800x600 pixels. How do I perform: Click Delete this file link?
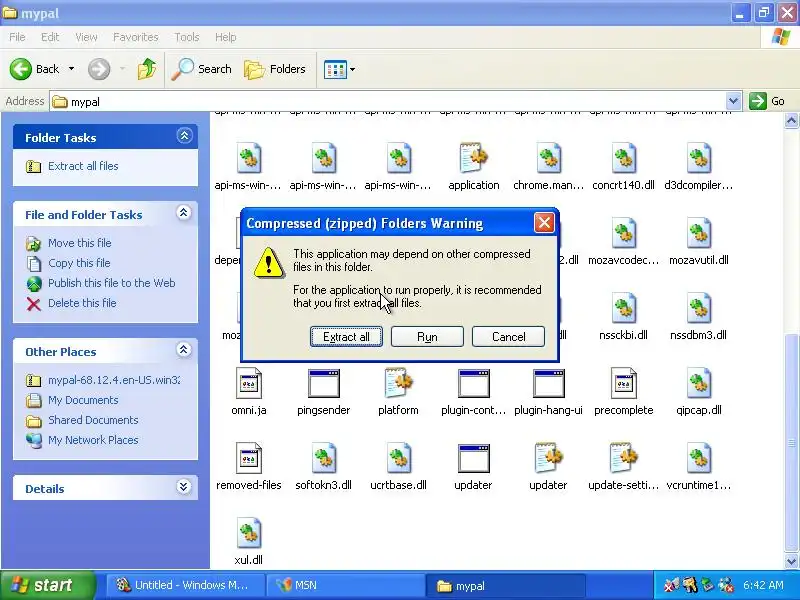(x=82, y=303)
